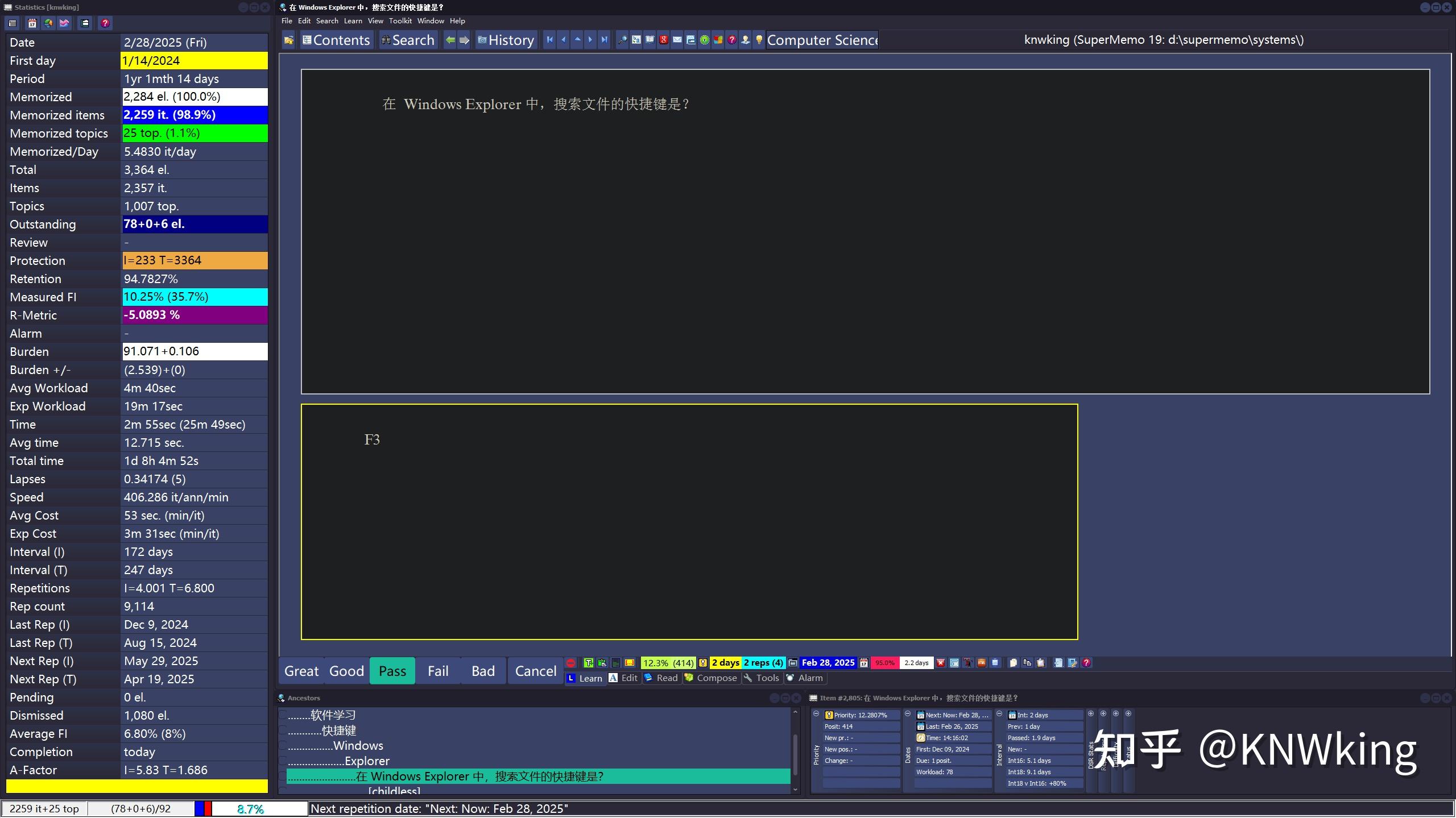Click the green back arrow icon

pos(450,40)
